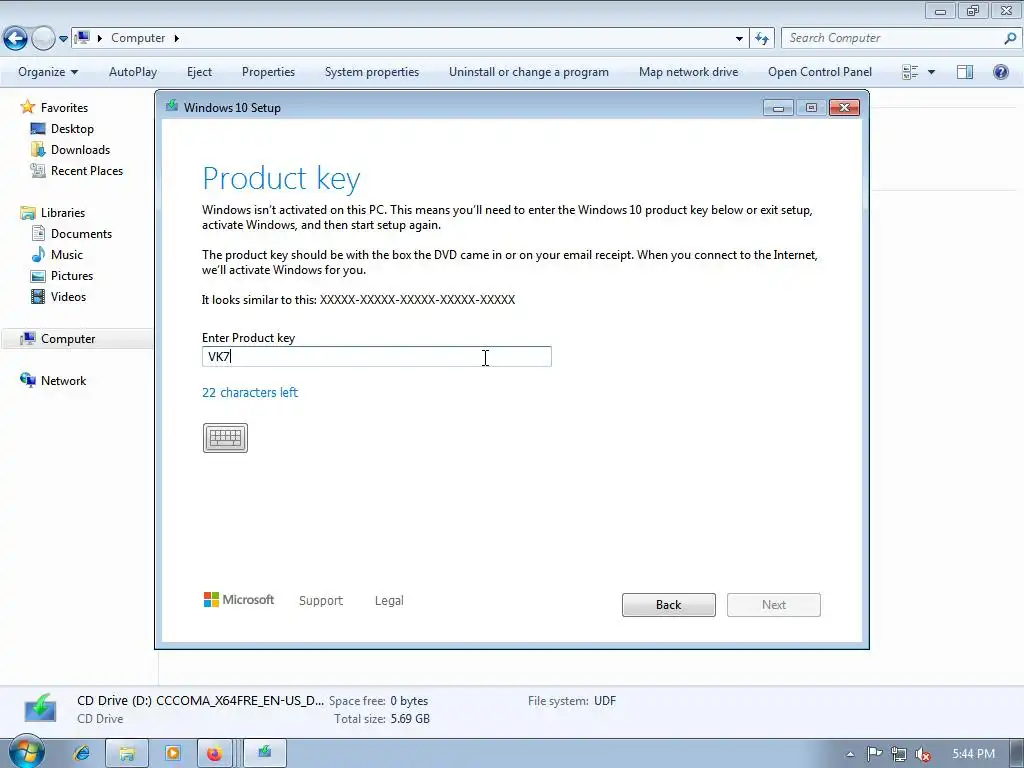Click the CD Drive icon in details pane

pyautogui.click(x=40, y=709)
